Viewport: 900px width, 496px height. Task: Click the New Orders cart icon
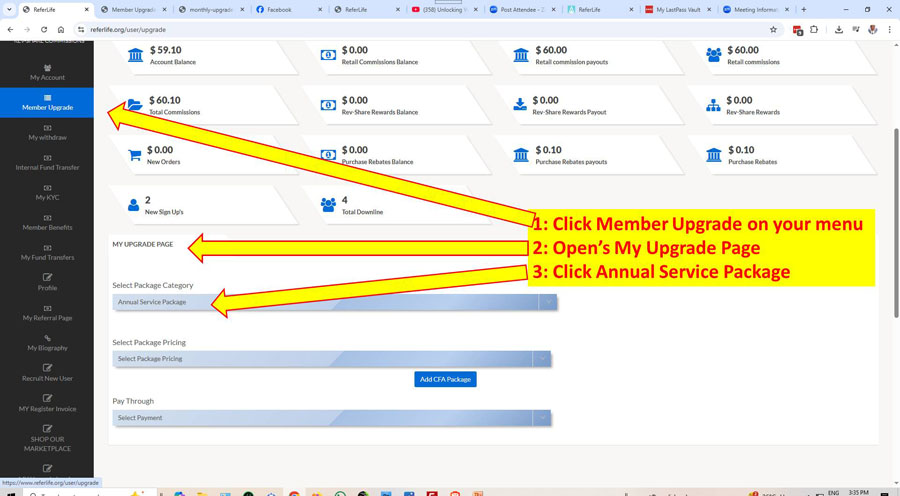click(x=135, y=155)
